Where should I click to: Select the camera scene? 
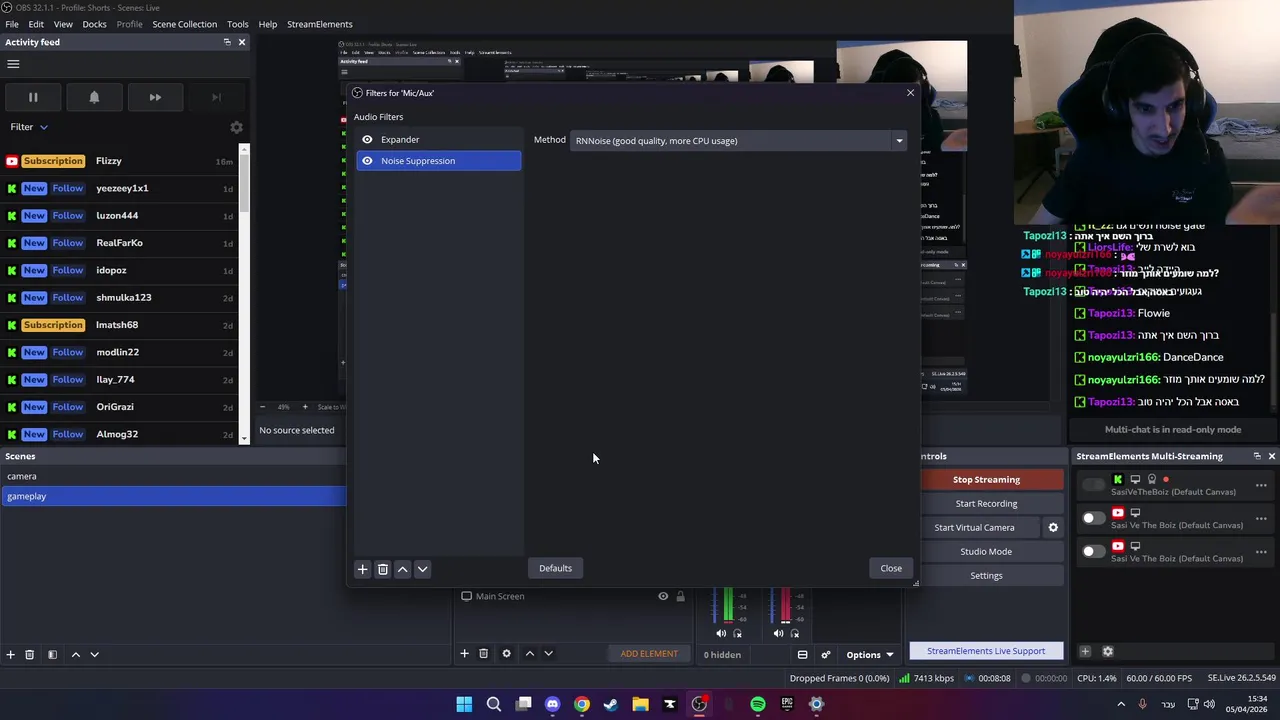(x=173, y=476)
